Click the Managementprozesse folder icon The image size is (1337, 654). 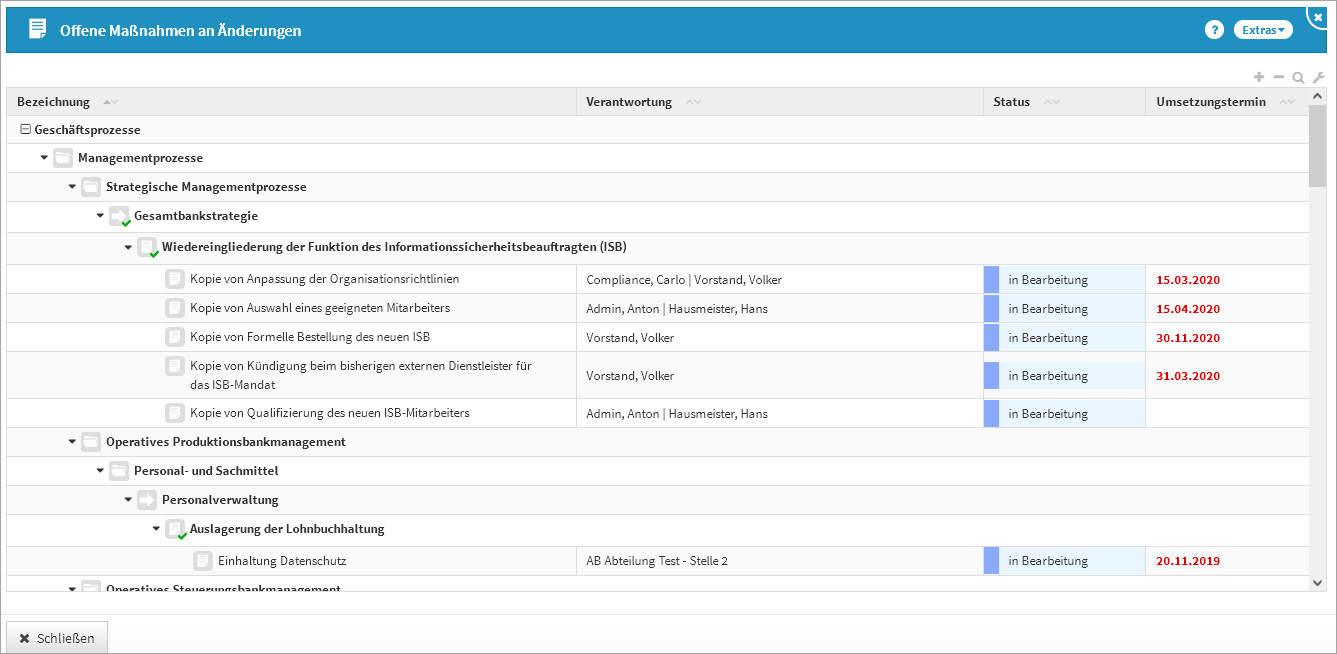63,158
